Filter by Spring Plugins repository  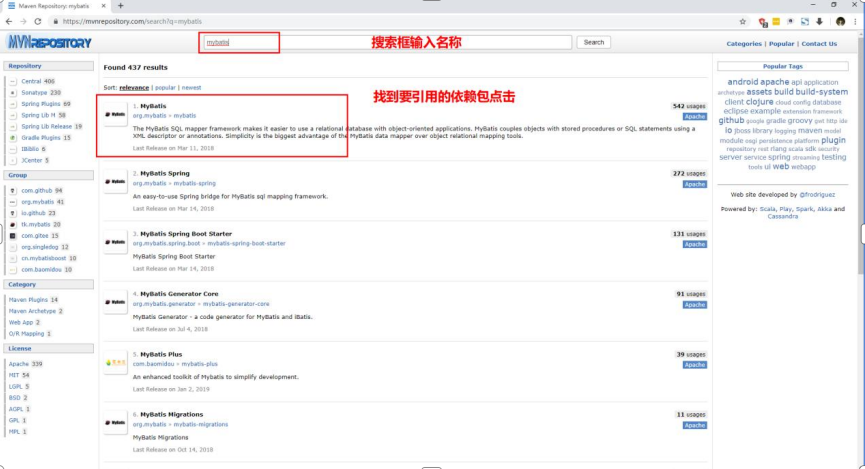[x=41, y=104]
